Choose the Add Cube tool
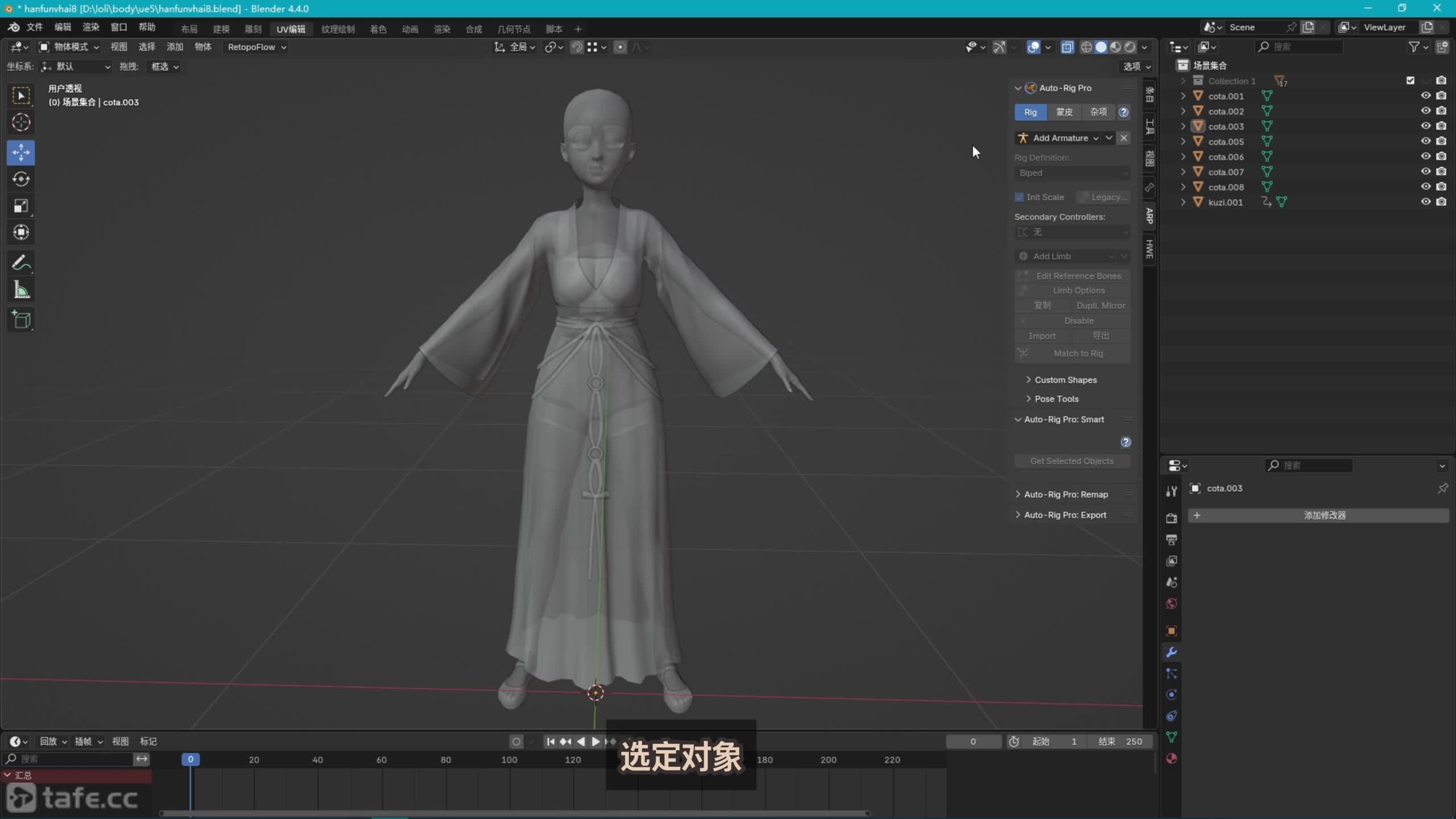The image size is (1456, 819). point(21,320)
